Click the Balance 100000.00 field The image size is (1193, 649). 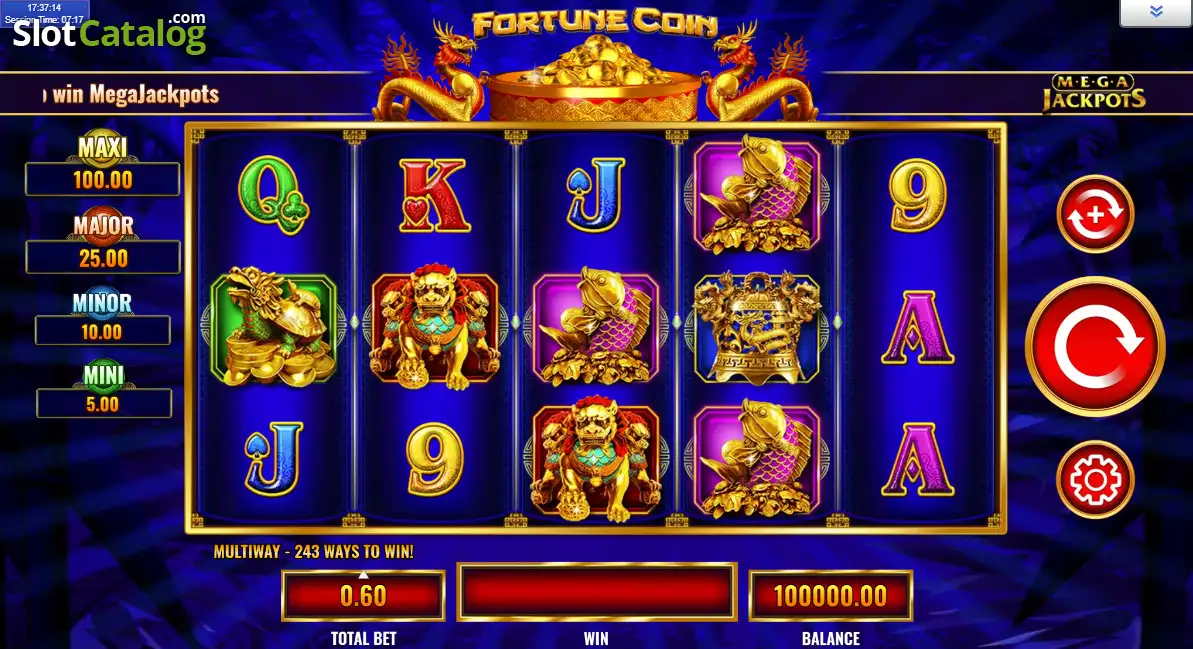[830, 595]
